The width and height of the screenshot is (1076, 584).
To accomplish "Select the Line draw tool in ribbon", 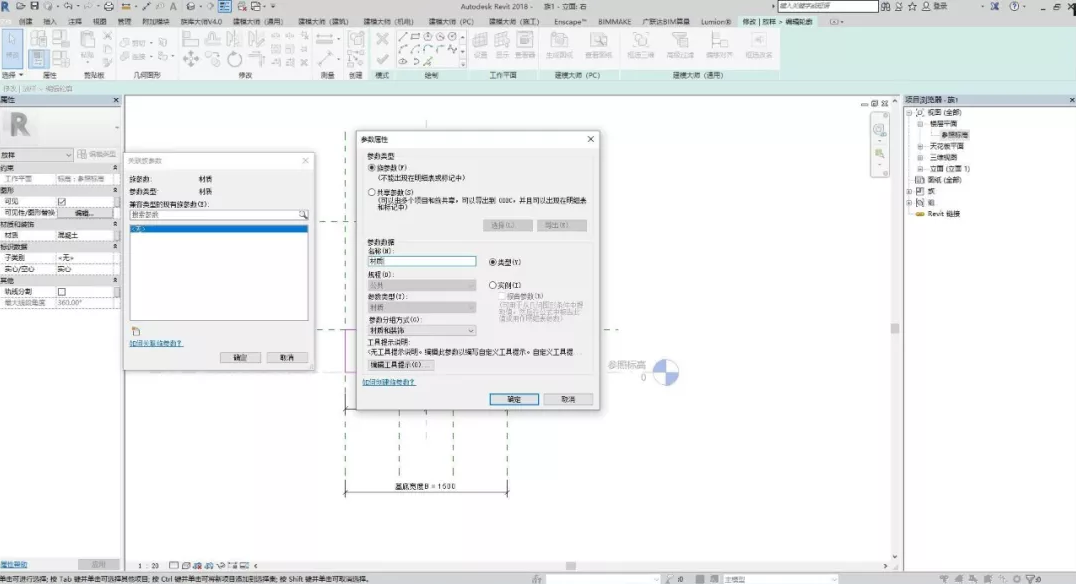I will 403,37.
